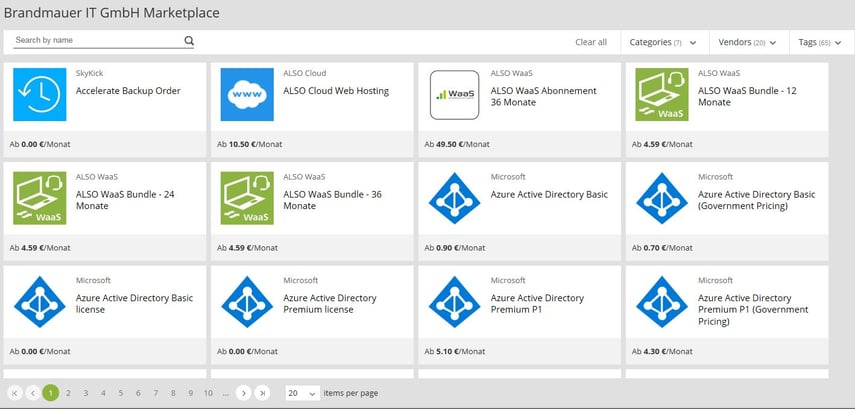Click the Azure AD Premium P1 5.10 € icon
This screenshot has height=409, width=855.
tap(454, 302)
